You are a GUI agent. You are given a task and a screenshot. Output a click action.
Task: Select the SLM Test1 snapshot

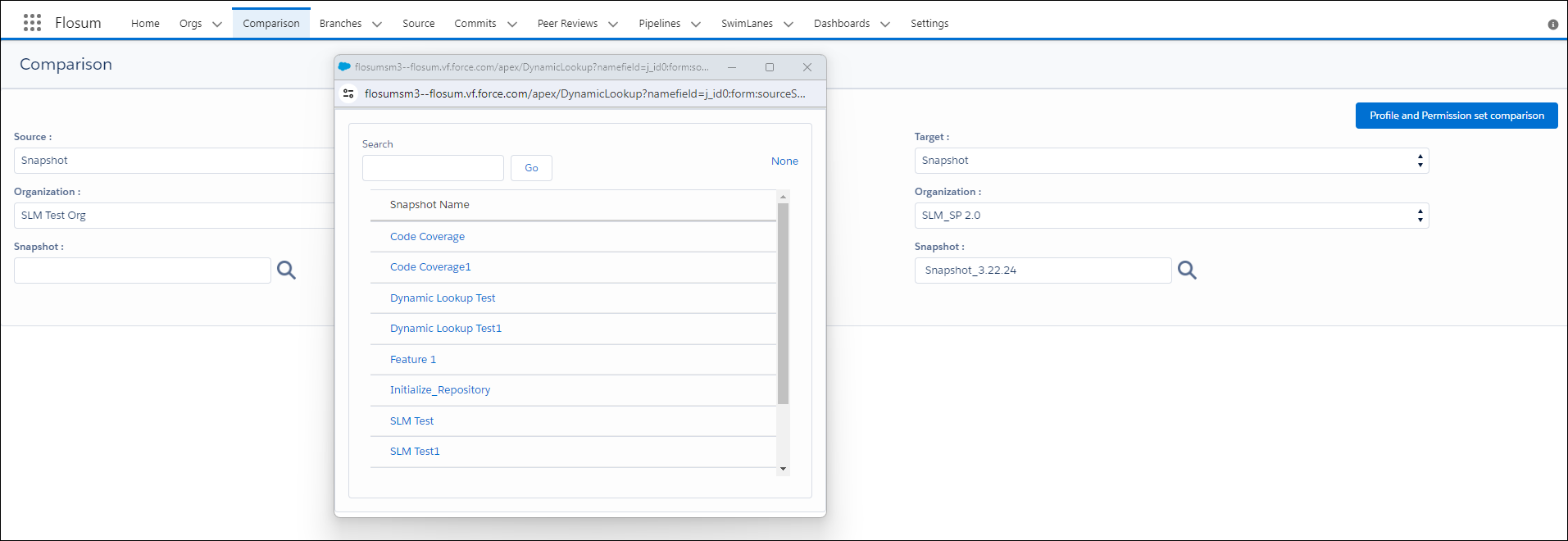pyautogui.click(x=415, y=452)
